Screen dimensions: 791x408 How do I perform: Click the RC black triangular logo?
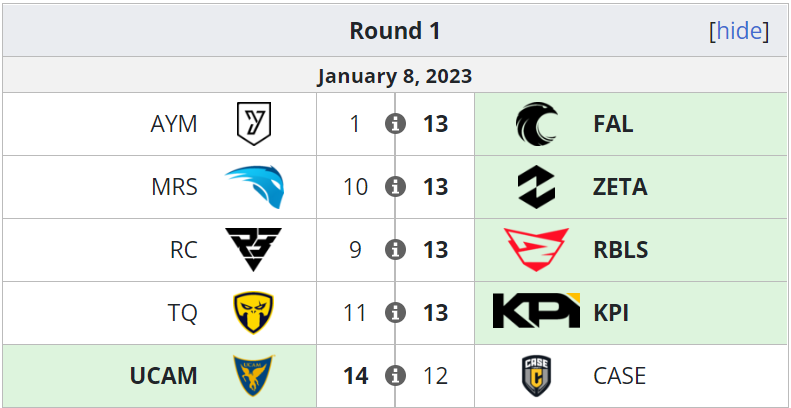254,250
